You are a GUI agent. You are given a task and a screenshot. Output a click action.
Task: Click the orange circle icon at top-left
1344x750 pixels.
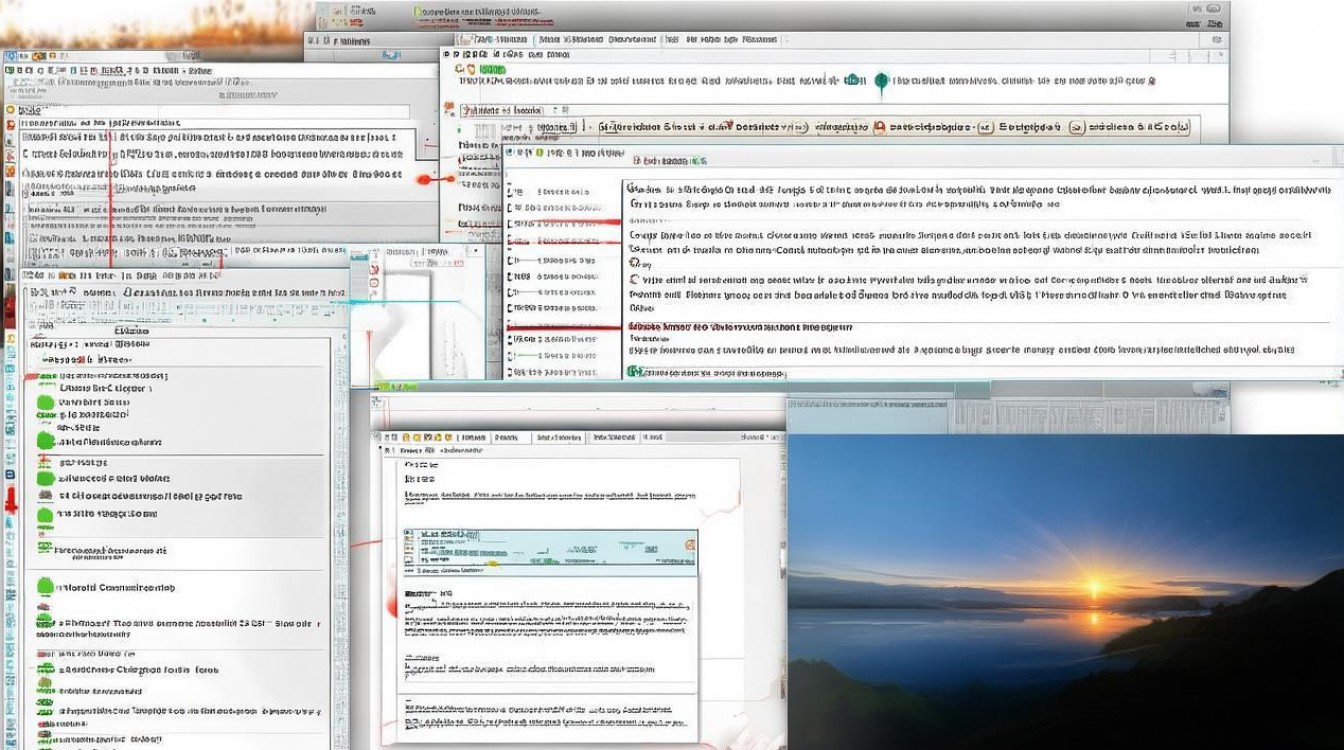[10, 110]
